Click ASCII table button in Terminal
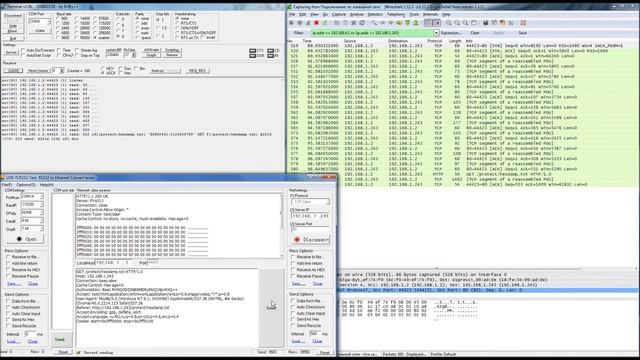The width and height of the screenshot is (640, 360). click(x=151, y=50)
